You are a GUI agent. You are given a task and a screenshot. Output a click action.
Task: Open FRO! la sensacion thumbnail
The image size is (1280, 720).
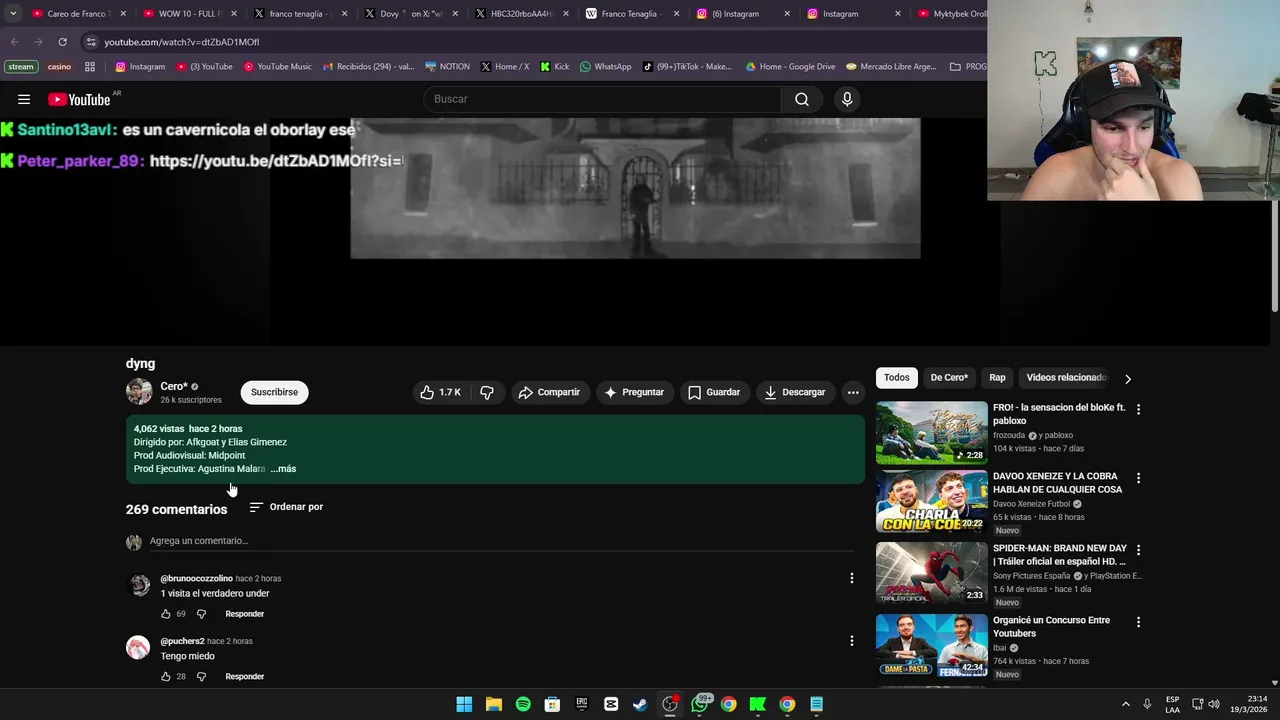click(x=931, y=433)
